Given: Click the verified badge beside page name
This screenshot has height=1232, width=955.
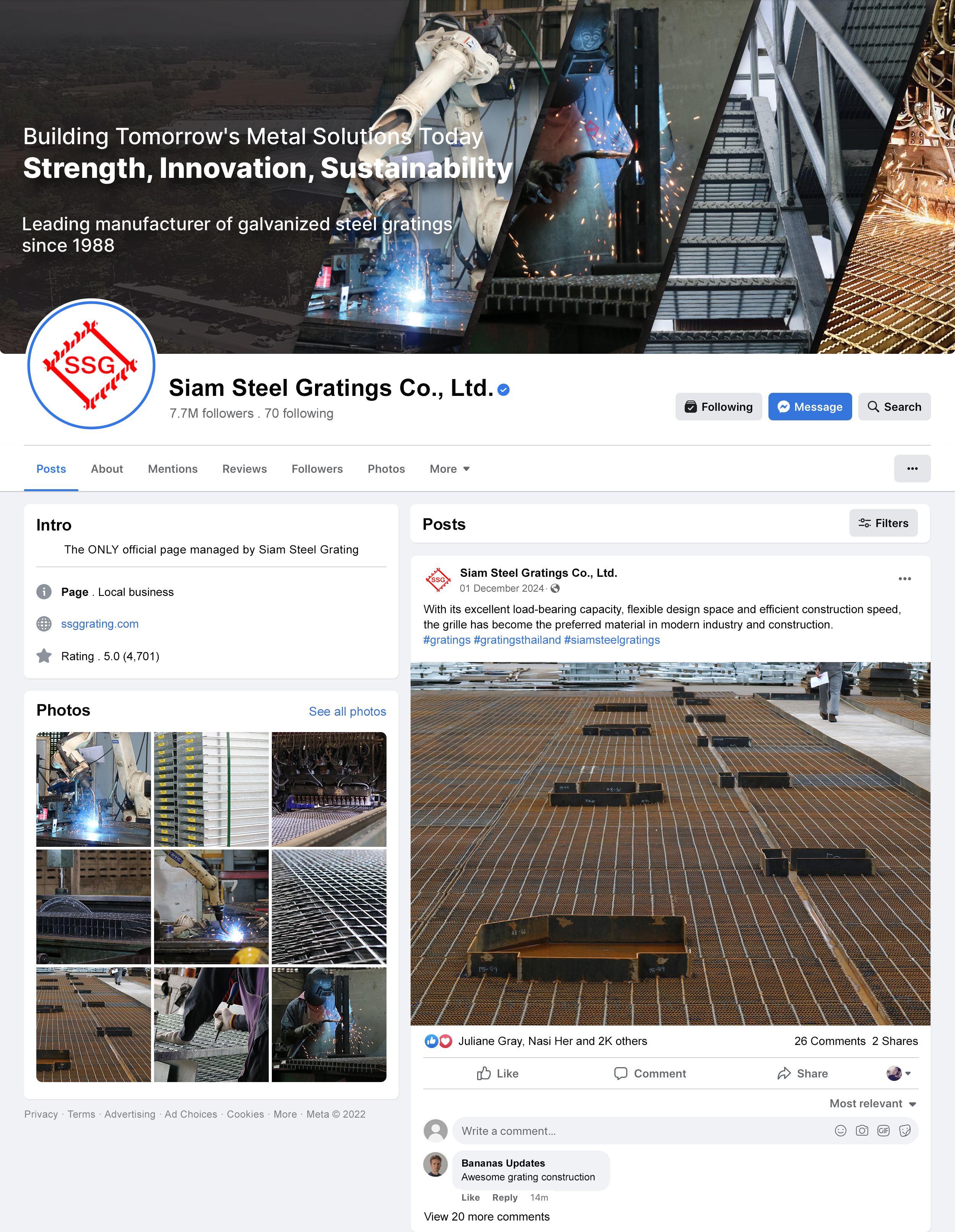Looking at the screenshot, I should (504, 390).
